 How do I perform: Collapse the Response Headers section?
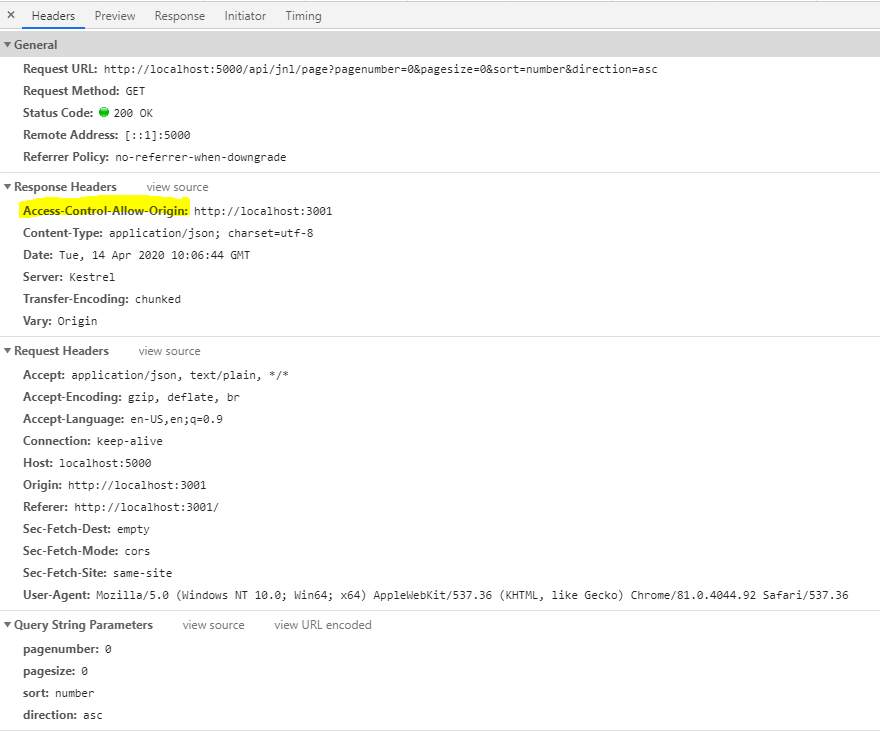click(x=8, y=187)
